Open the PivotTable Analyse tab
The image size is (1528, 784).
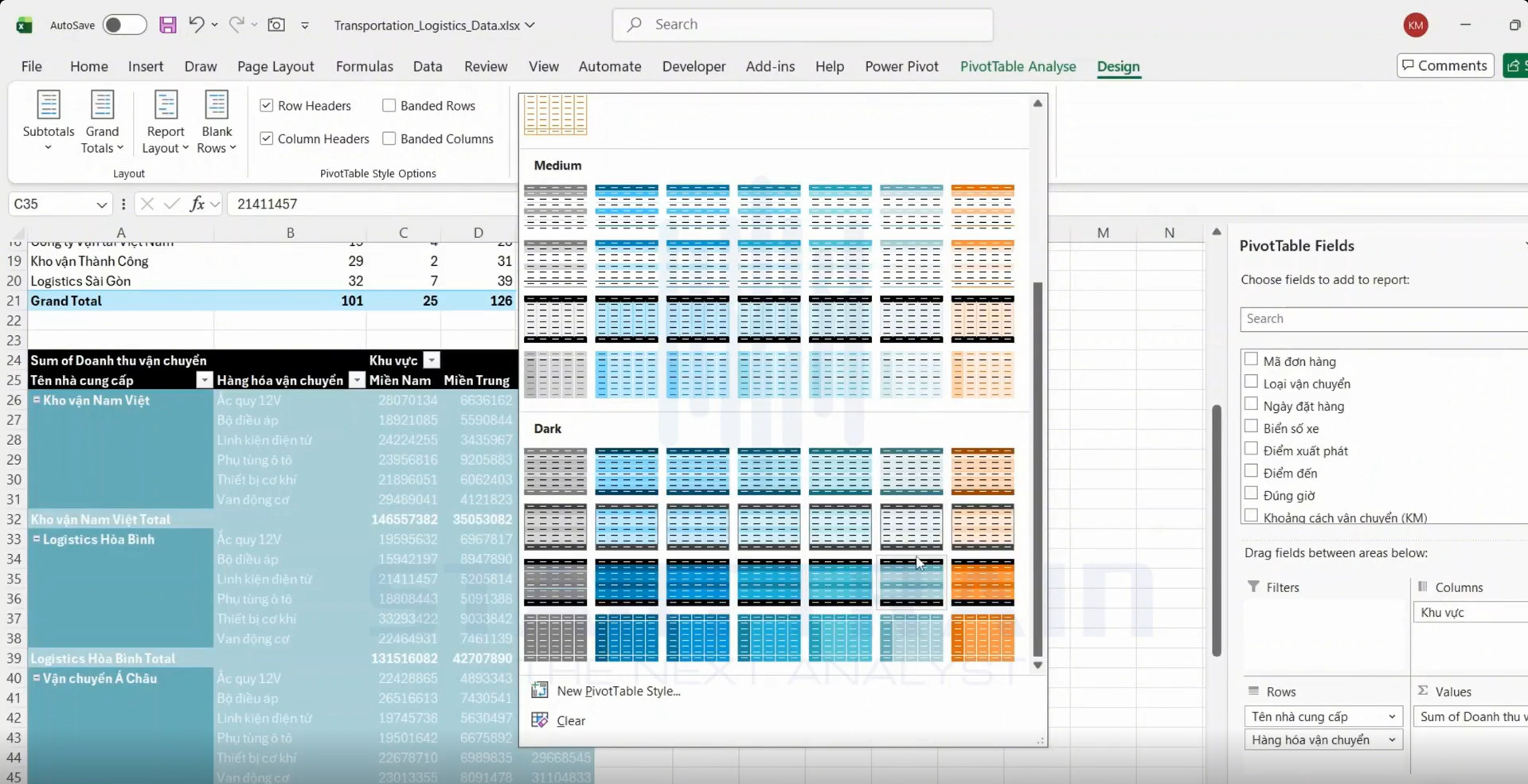pyautogui.click(x=1018, y=66)
